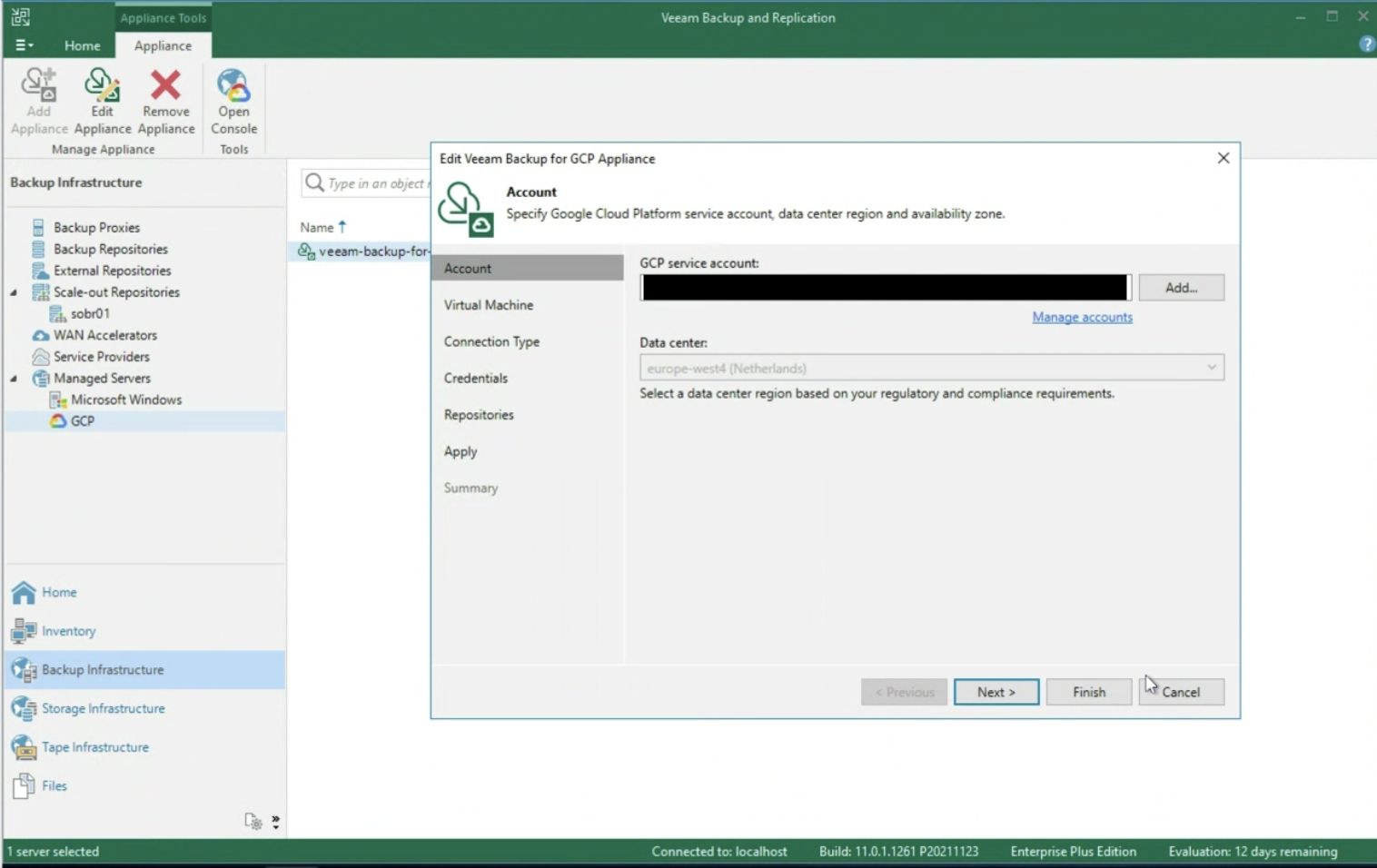
Task: Go to the Connection Type wizard step
Action: [491, 341]
